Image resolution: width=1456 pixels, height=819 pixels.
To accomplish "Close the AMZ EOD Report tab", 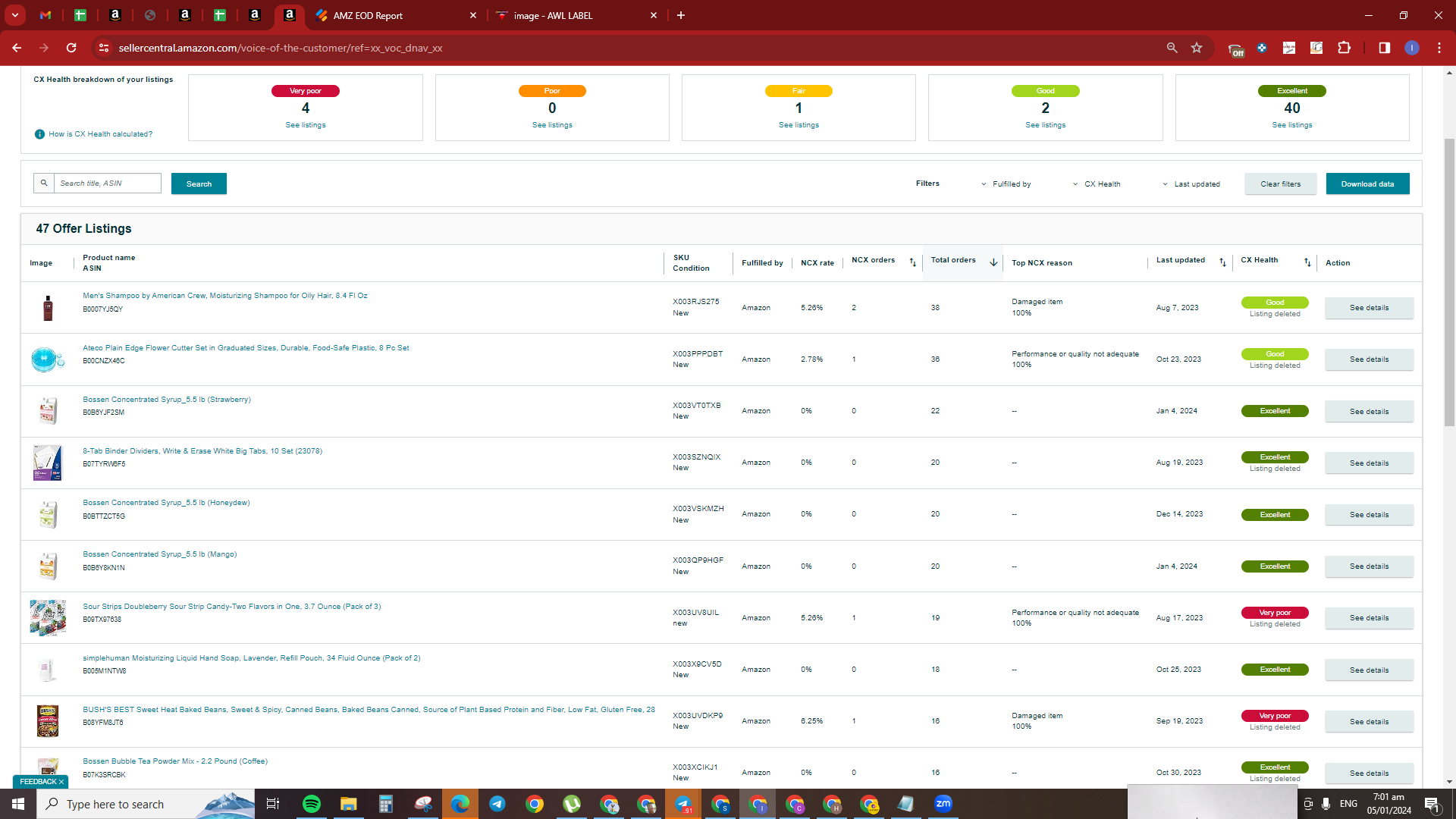I will click(x=473, y=15).
